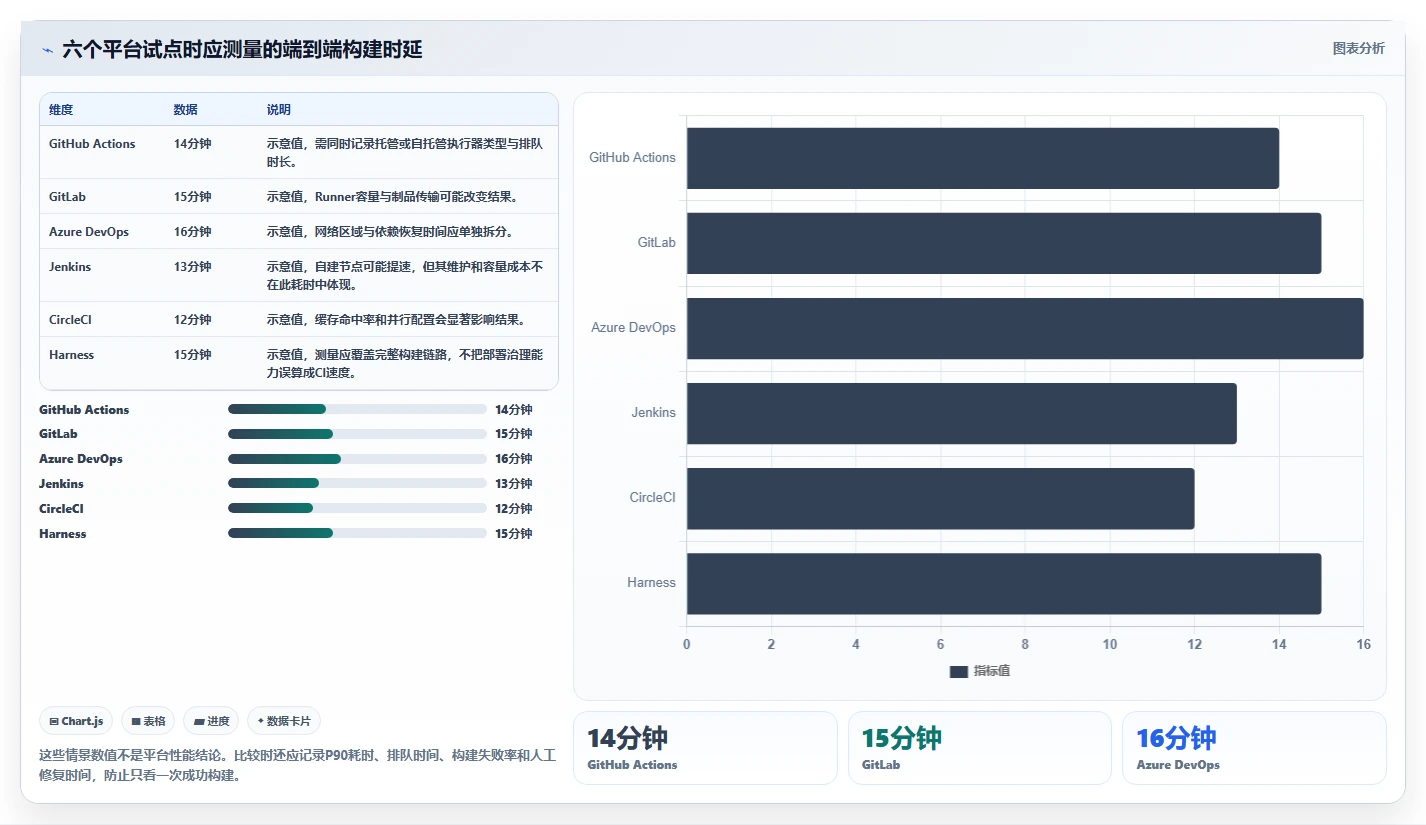Toggle the 指标值 legend entry
1426x825 pixels.
coord(980,671)
